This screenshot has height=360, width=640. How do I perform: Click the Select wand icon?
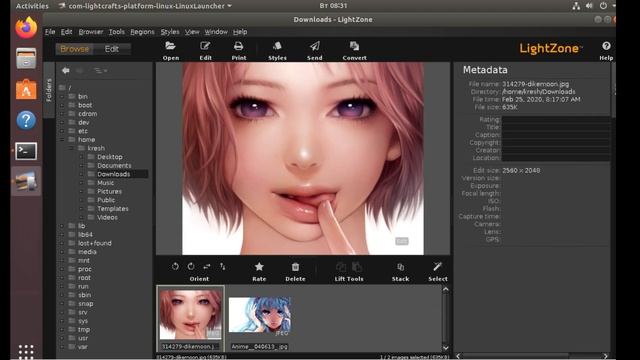[438, 267]
